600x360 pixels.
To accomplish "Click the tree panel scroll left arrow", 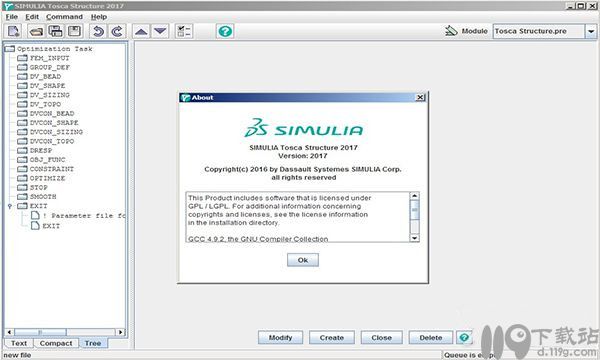I will pos(10,332).
